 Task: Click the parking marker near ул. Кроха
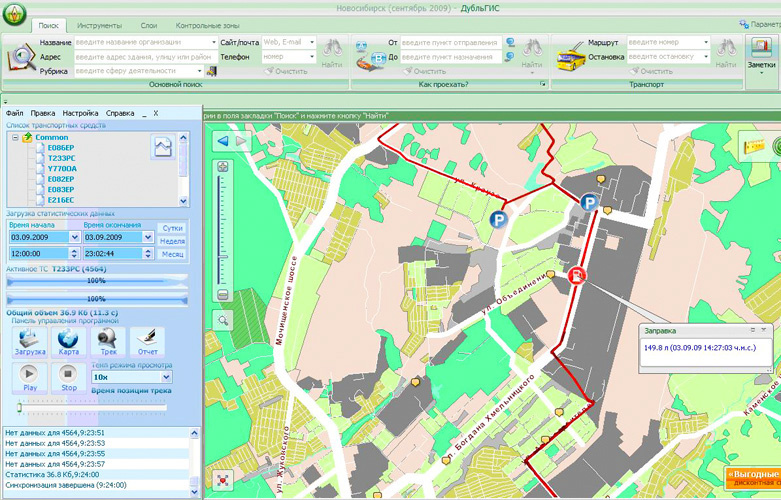click(498, 219)
